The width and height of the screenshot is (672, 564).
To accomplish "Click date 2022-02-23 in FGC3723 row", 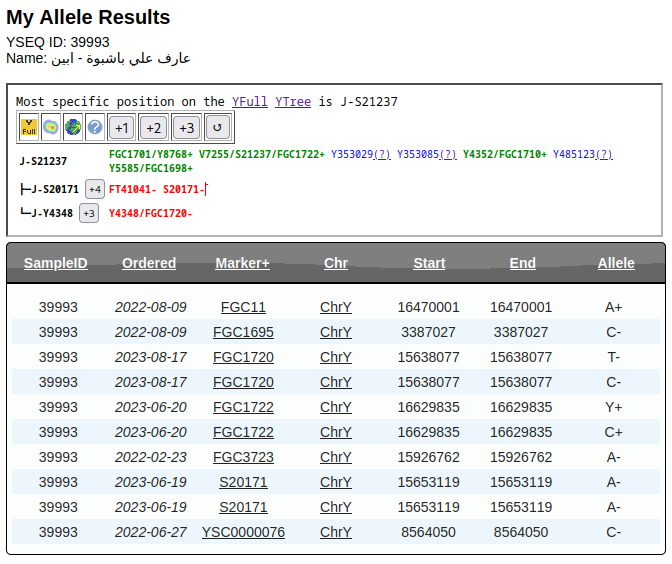I will pos(150,457).
